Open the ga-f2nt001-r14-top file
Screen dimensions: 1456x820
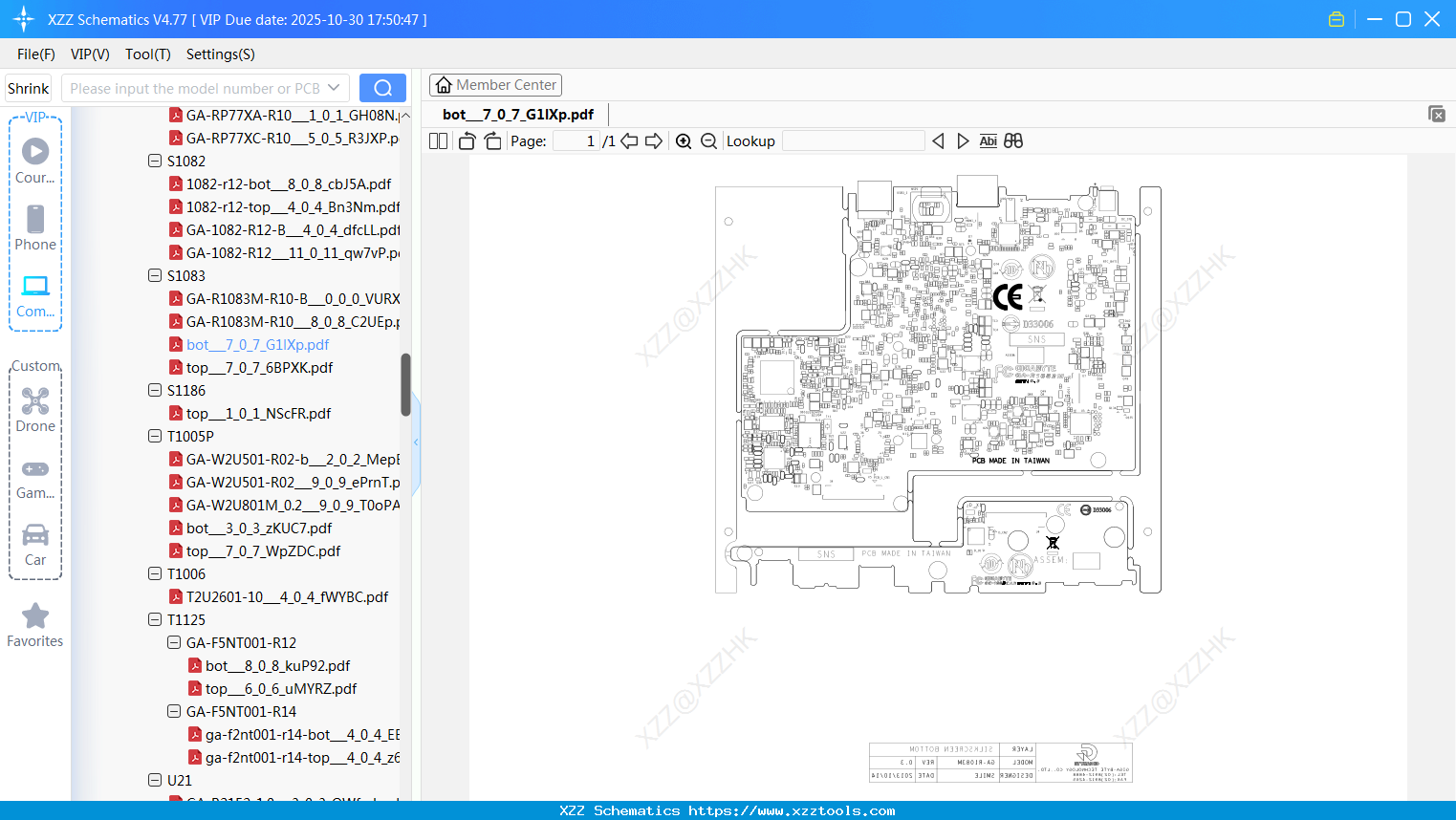click(302, 757)
